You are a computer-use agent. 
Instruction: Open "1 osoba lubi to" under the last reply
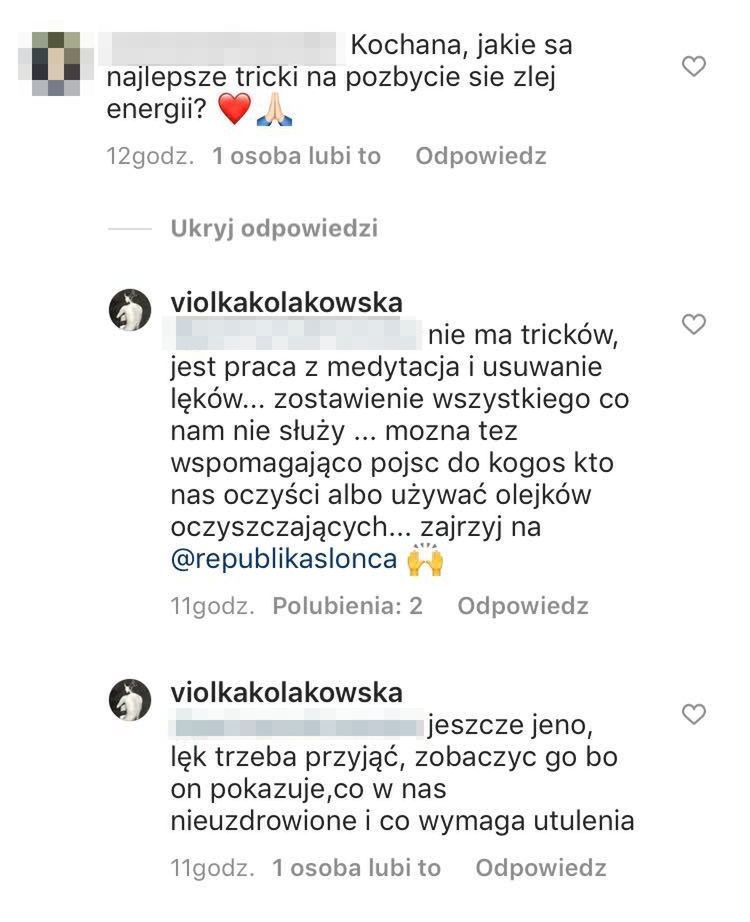[357, 868]
